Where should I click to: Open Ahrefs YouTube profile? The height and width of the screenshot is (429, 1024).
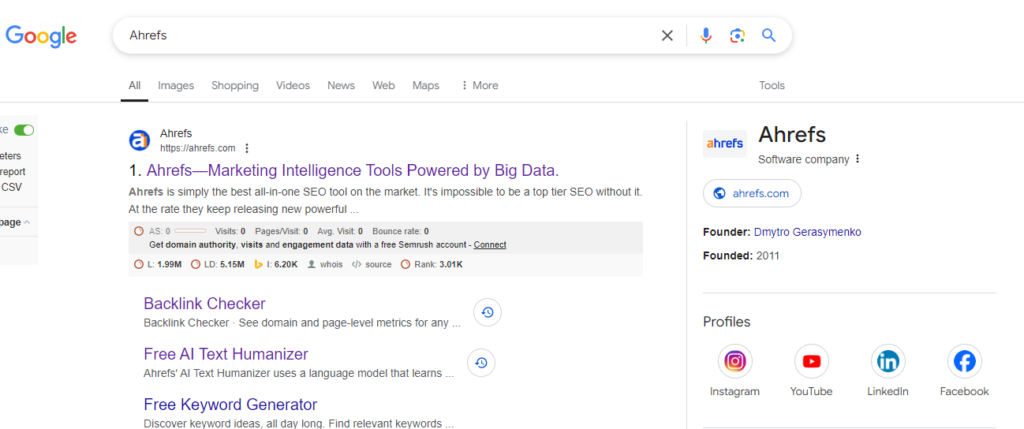click(x=811, y=362)
